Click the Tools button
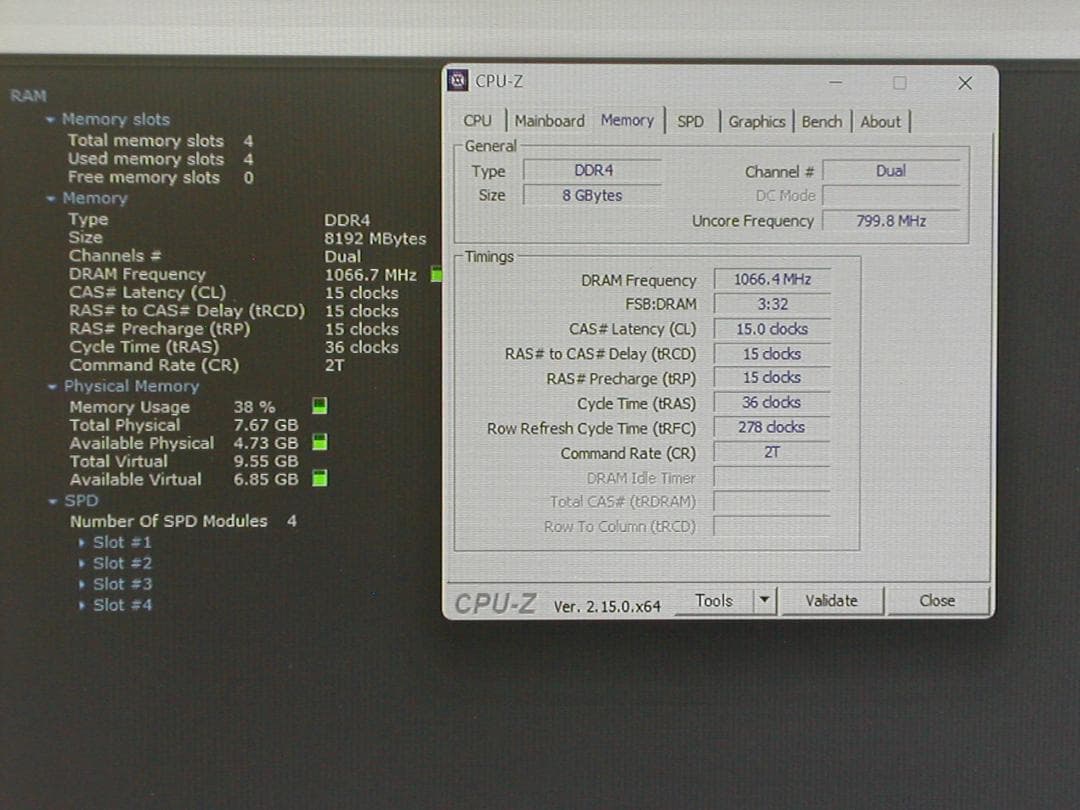This screenshot has width=1080, height=810. click(714, 601)
